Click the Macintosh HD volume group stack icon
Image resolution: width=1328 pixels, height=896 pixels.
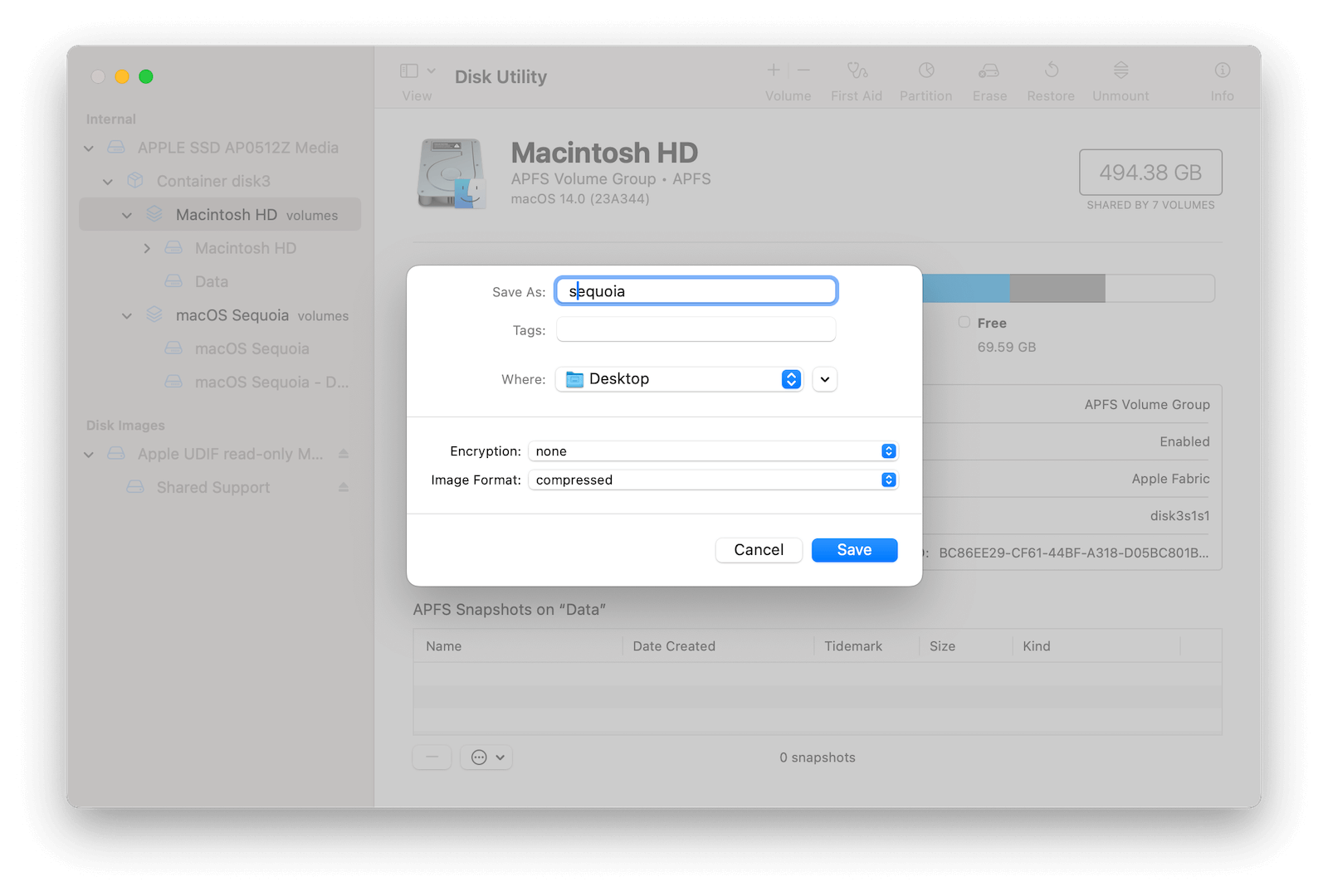point(154,215)
